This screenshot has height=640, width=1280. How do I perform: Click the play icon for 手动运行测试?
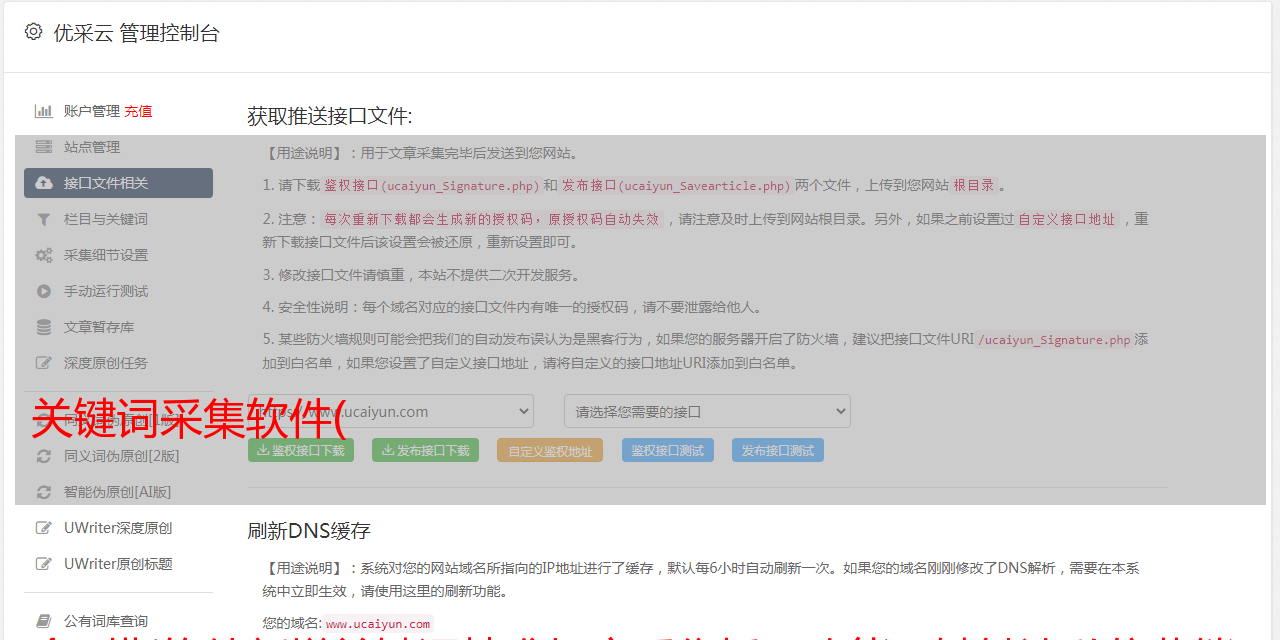44,291
